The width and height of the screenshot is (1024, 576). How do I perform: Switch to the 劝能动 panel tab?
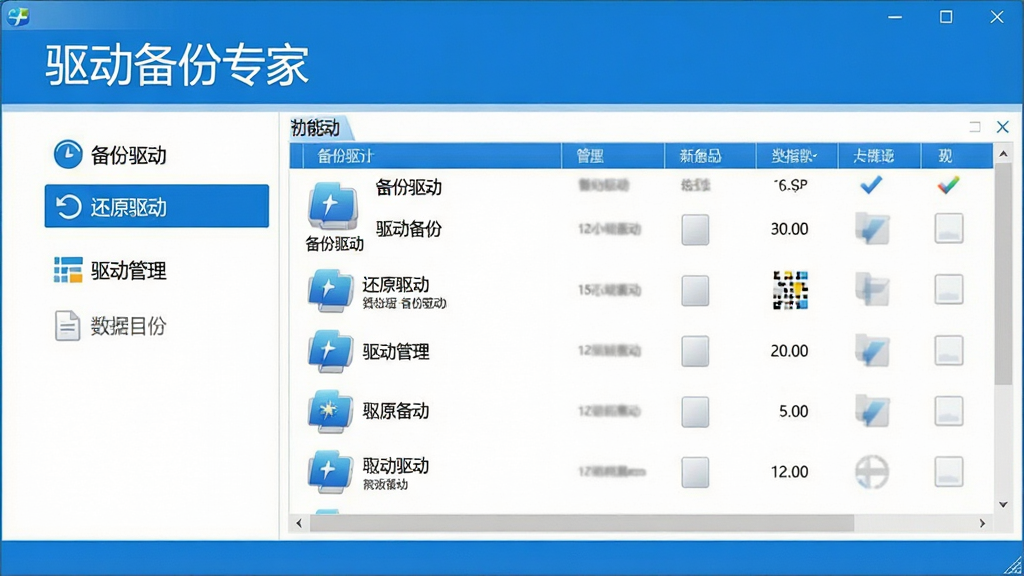pyautogui.click(x=319, y=127)
